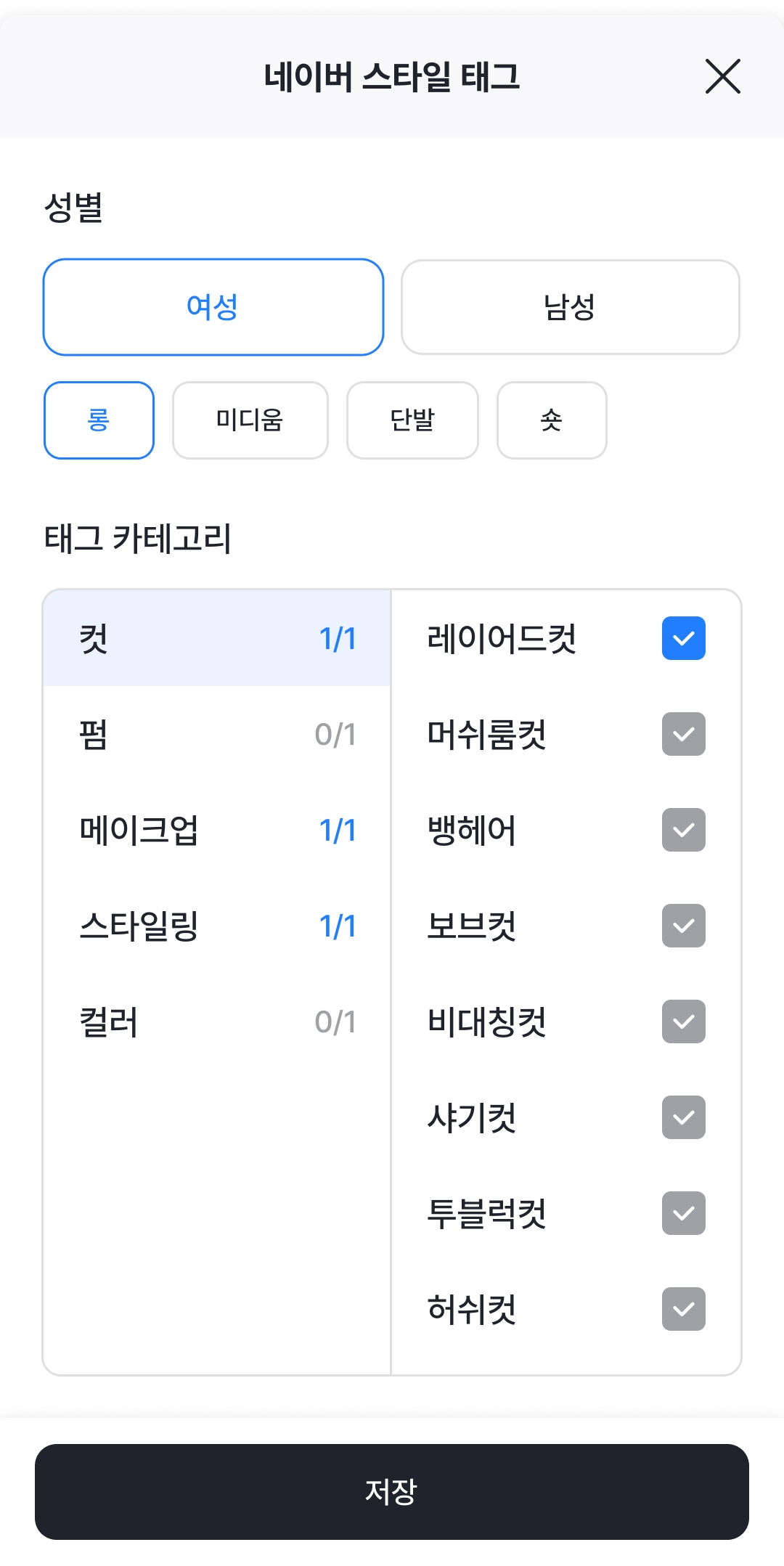Image resolution: width=784 pixels, height=1566 pixels.
Task: Switch to the 펌 category
Action: tap(216, 735)
